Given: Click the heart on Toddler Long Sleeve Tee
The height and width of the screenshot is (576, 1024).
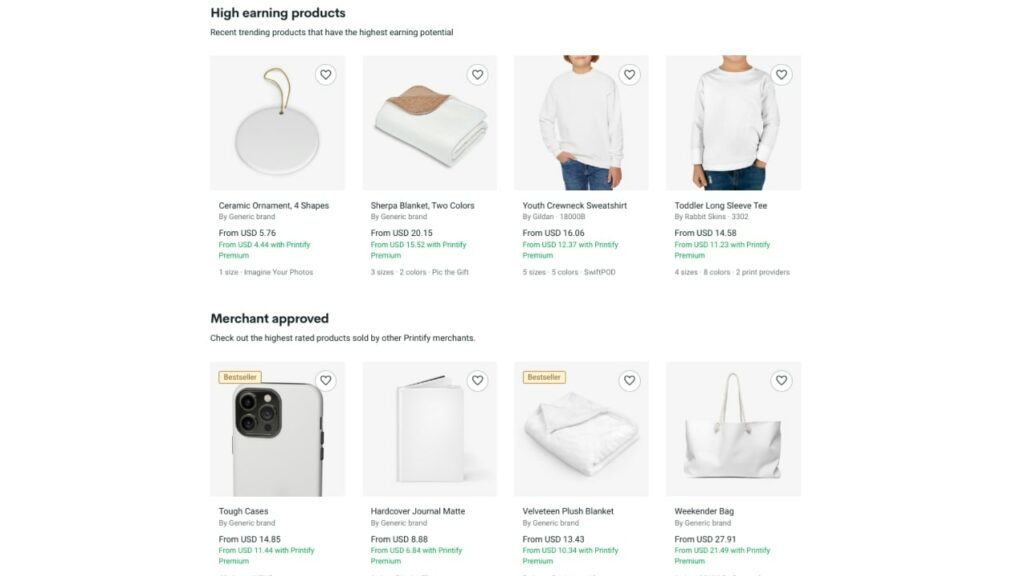Looking at the screenshot, I should 781,74.
